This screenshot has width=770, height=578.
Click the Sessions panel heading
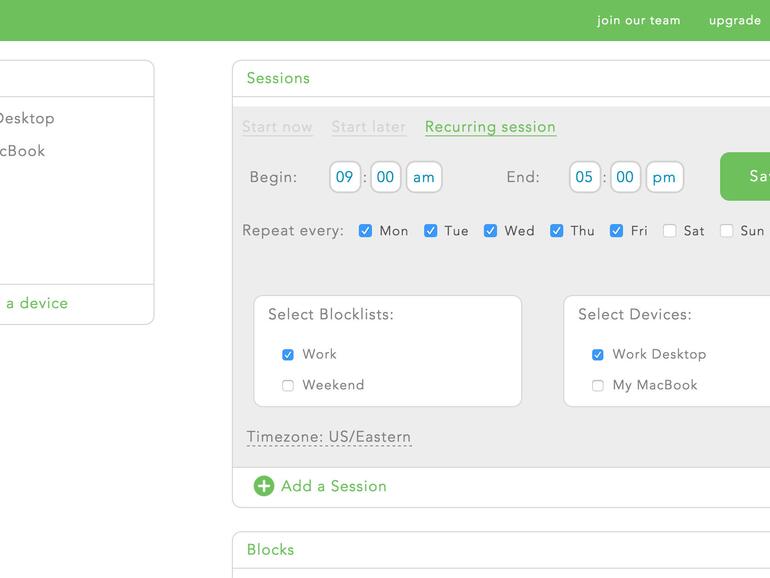(278, 78)
